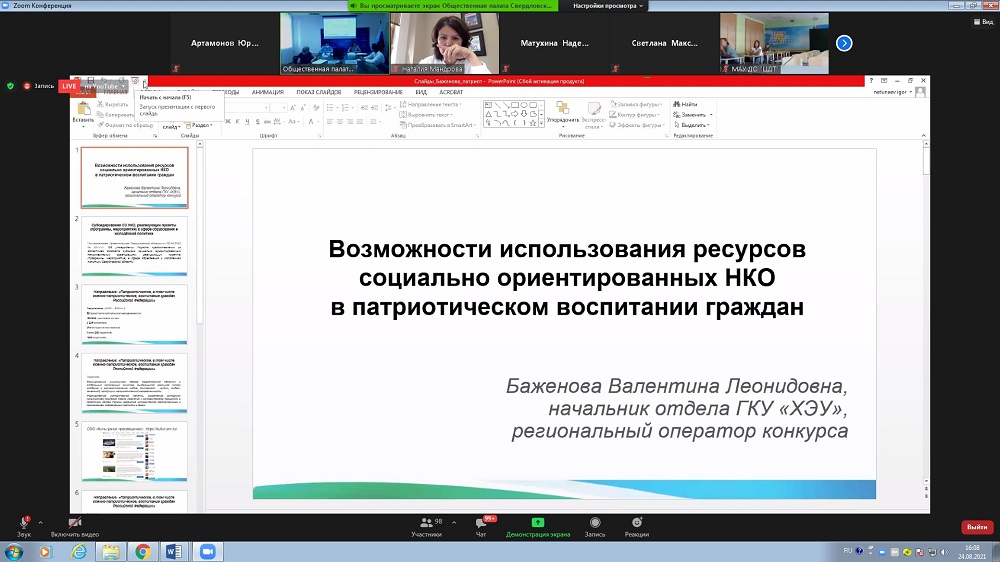Open Заливка фигуры shape fill
The height and width of the screenshot is (562, 1000).
pyautogui.click(x=636, y=104)
